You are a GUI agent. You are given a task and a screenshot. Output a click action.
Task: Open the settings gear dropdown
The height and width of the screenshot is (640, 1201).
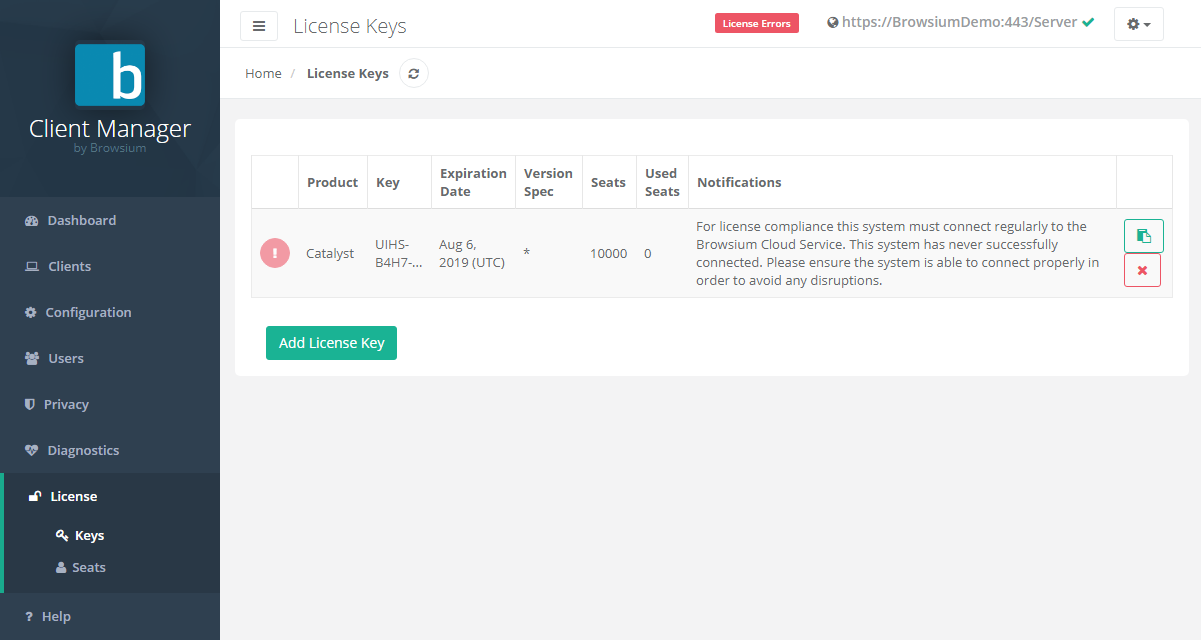pyautogui.click(x=1138, y=24)
